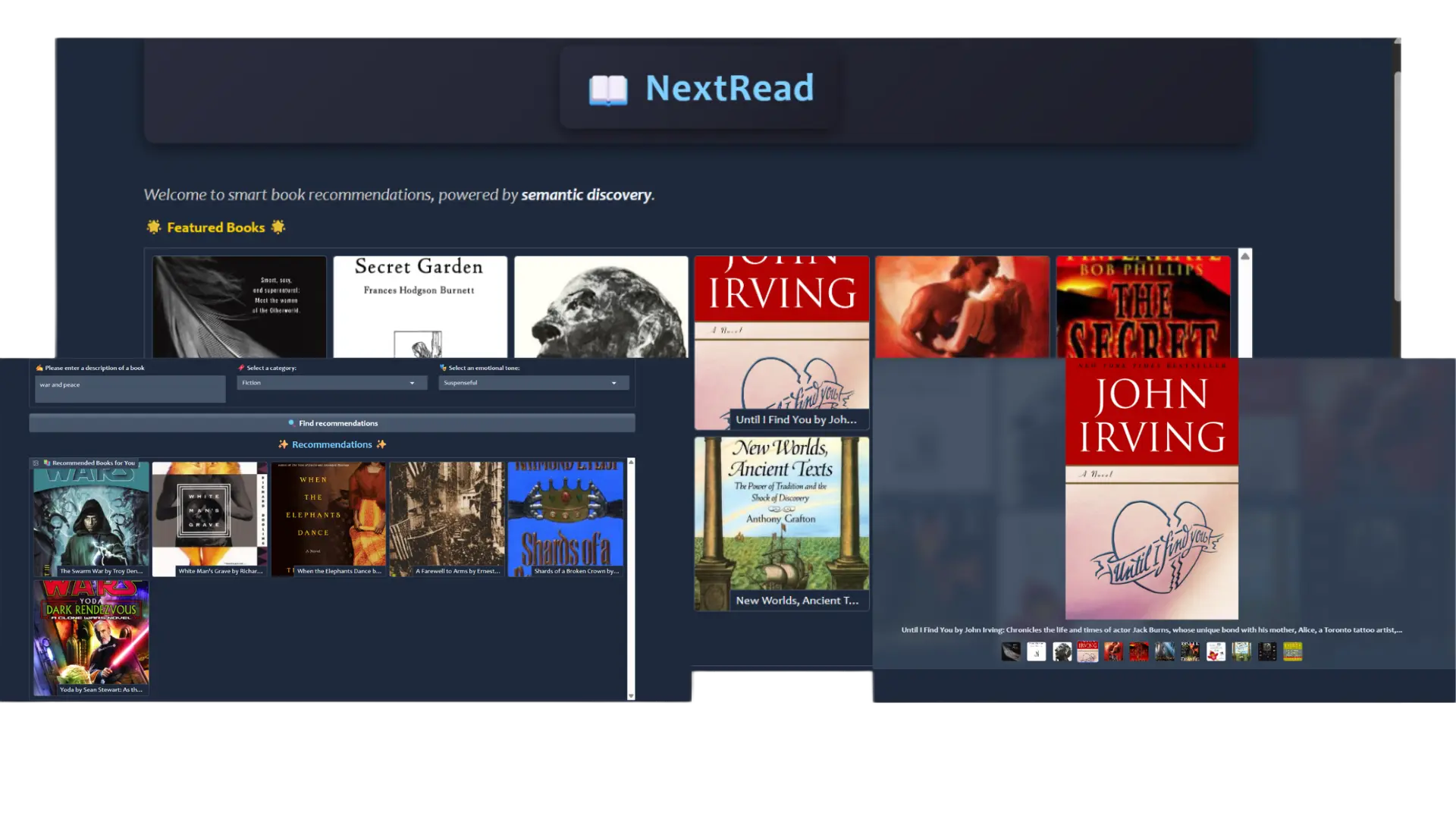This screenshot has height=819, width=1456.
Task: Click the bold semantic discovery text
Action: pos(586,195)
